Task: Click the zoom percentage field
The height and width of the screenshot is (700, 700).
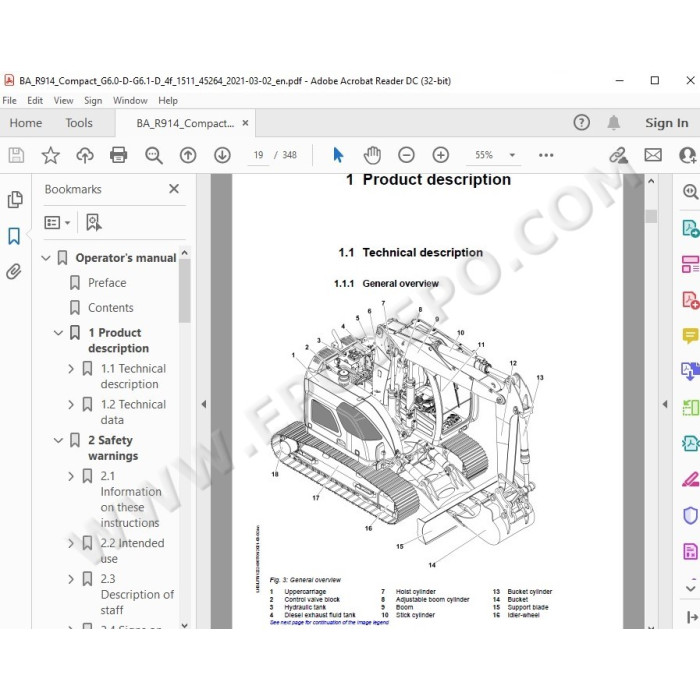Action: pyautogui.click(x=484, y=155)
